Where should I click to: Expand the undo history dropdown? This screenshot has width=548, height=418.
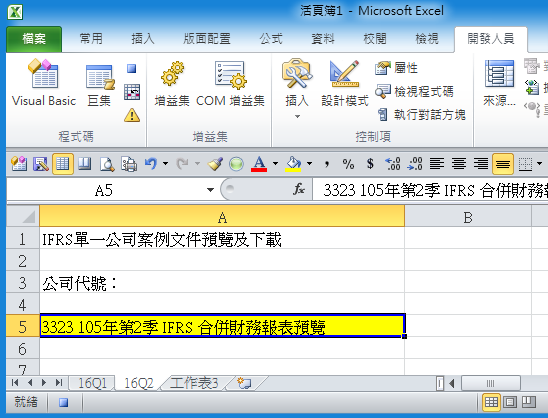166,163
